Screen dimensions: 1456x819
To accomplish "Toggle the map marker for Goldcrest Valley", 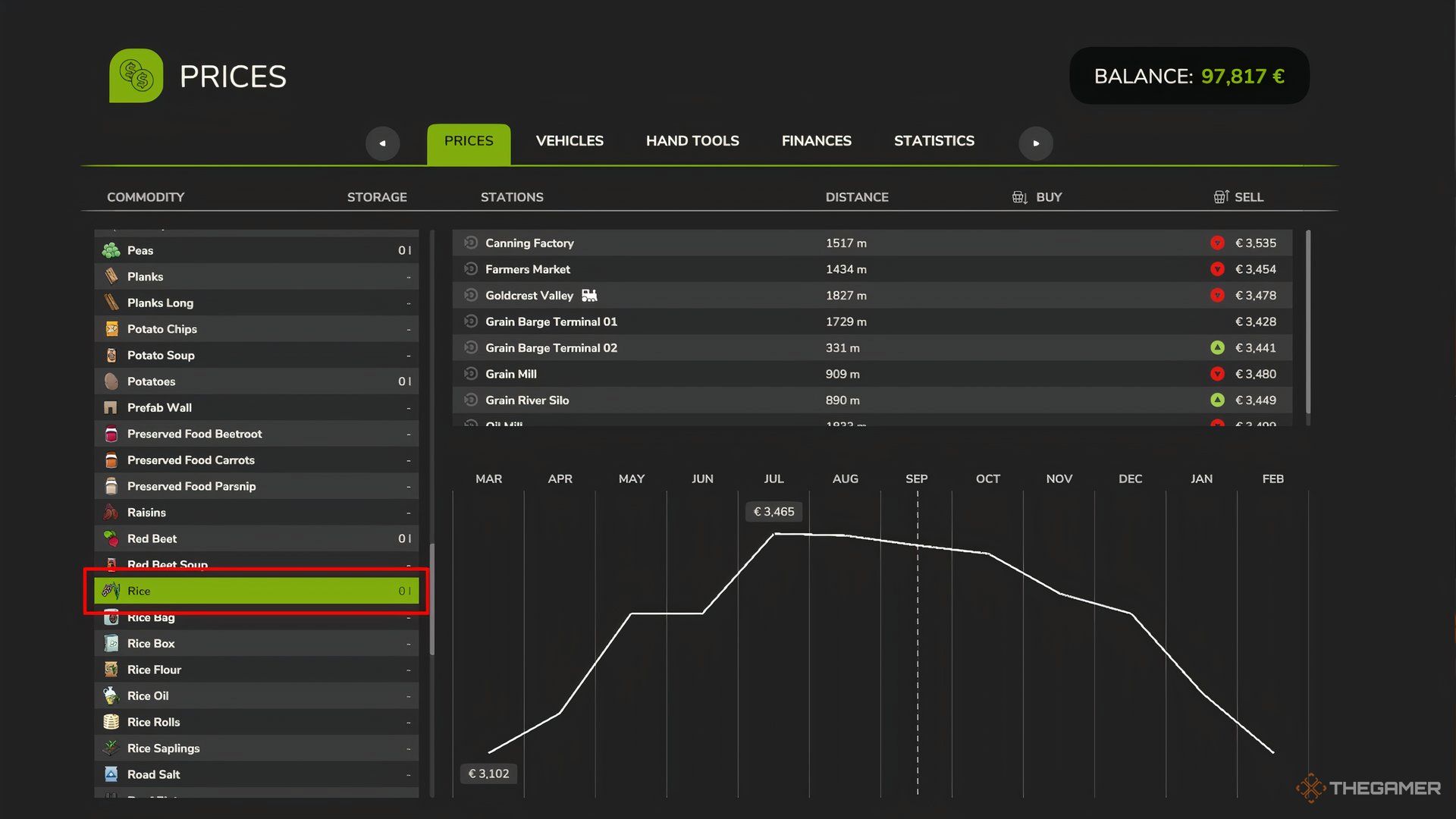I will pyautogui.click(x=471, y=295).
